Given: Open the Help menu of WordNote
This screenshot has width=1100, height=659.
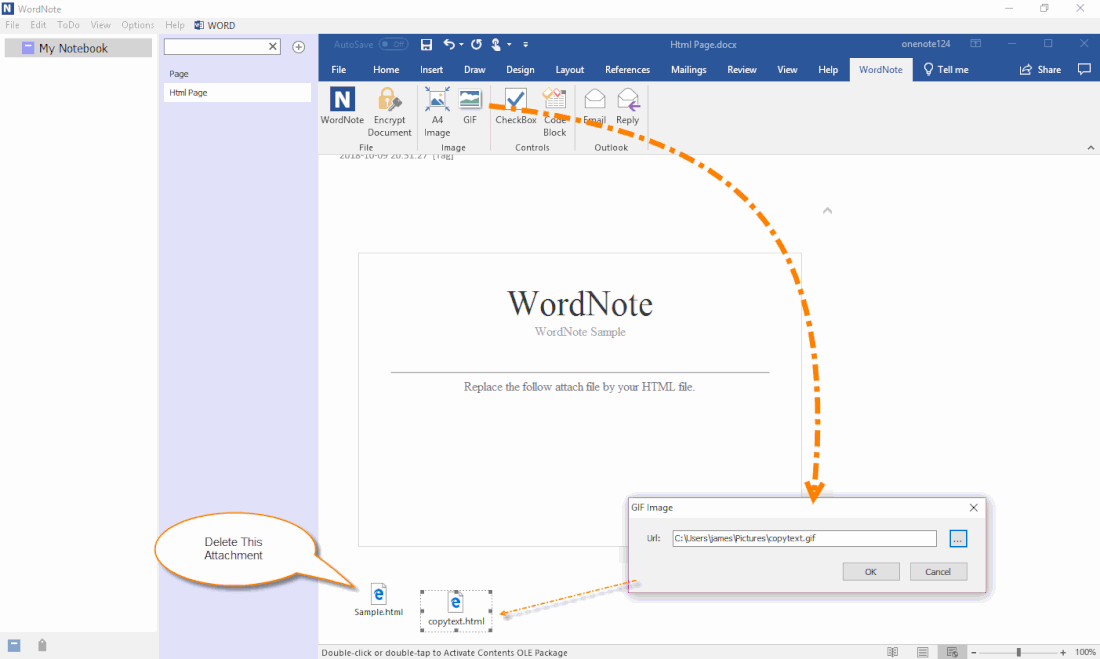Looking at the screenshot, I should (x=175, y=25).
